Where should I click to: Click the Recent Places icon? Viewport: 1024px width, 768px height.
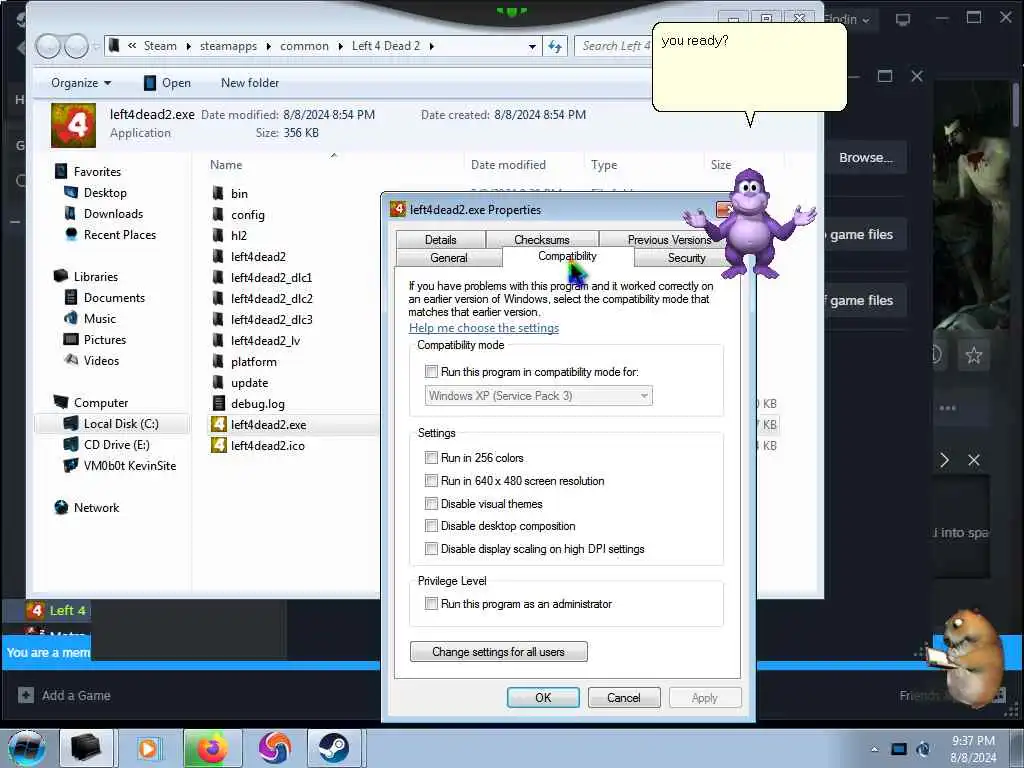71,234
